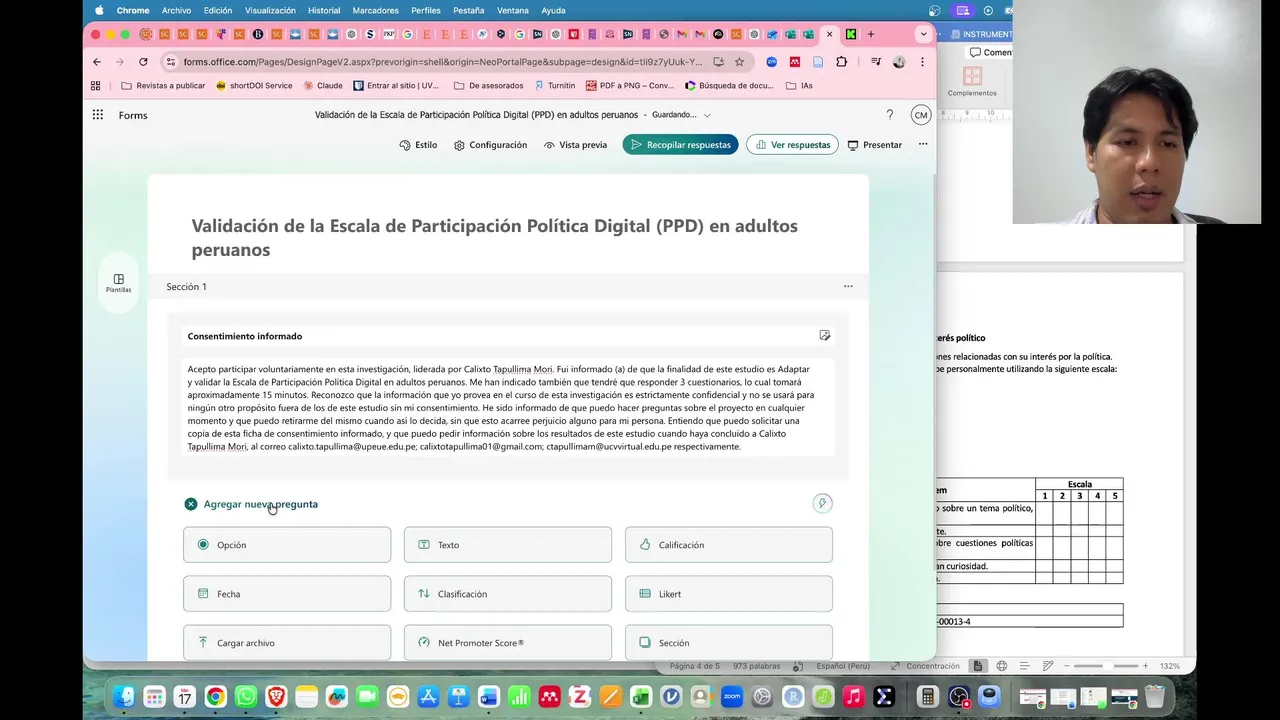
Task: Click the Consentimiento informado edit icon
Action: [825, 335]
